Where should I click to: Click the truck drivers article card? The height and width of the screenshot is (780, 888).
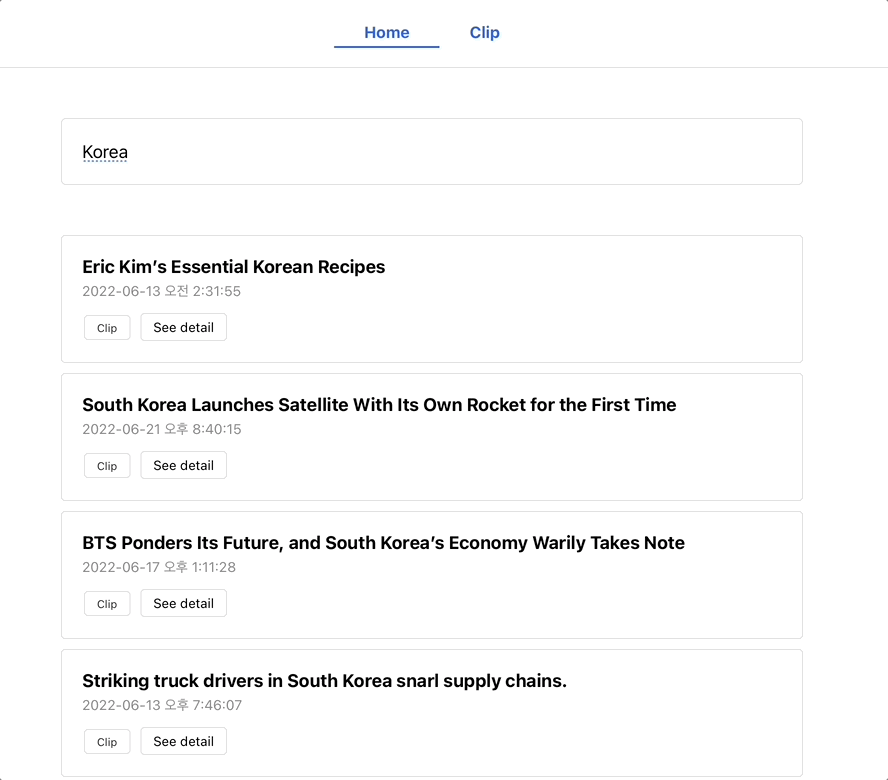pyautogui.click(x=600, y=713)
